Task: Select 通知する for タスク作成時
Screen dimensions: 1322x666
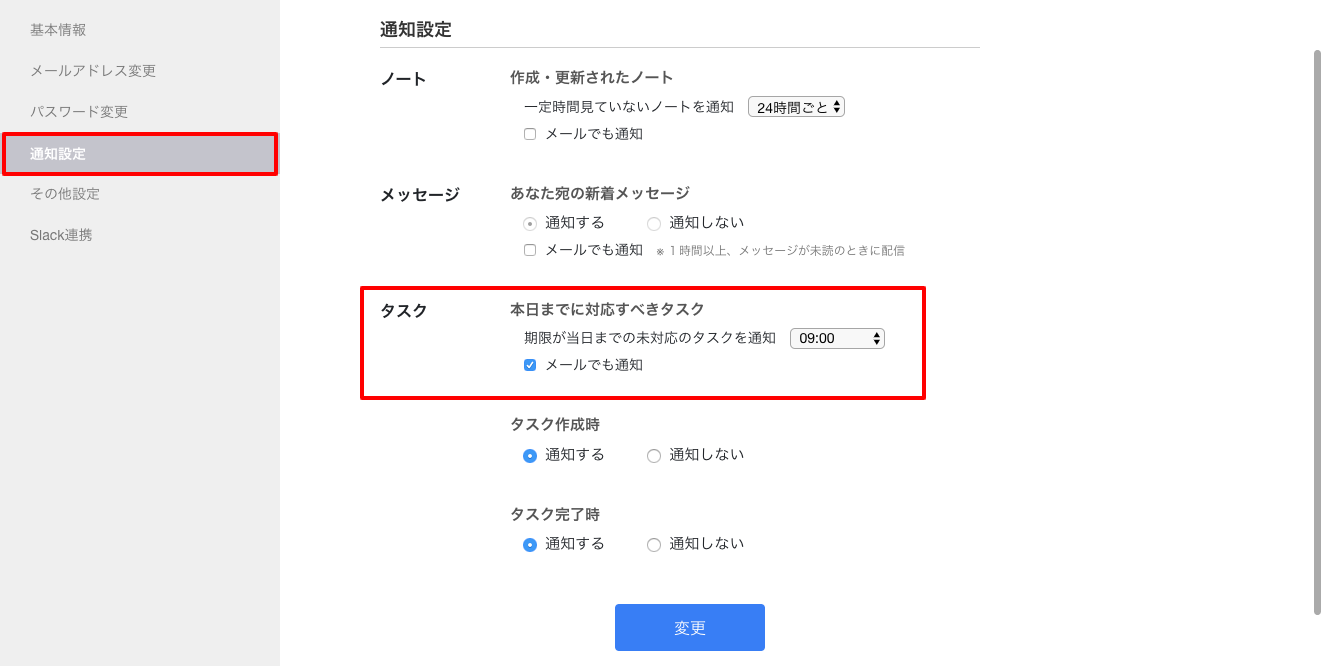Action: coord(531,454)
